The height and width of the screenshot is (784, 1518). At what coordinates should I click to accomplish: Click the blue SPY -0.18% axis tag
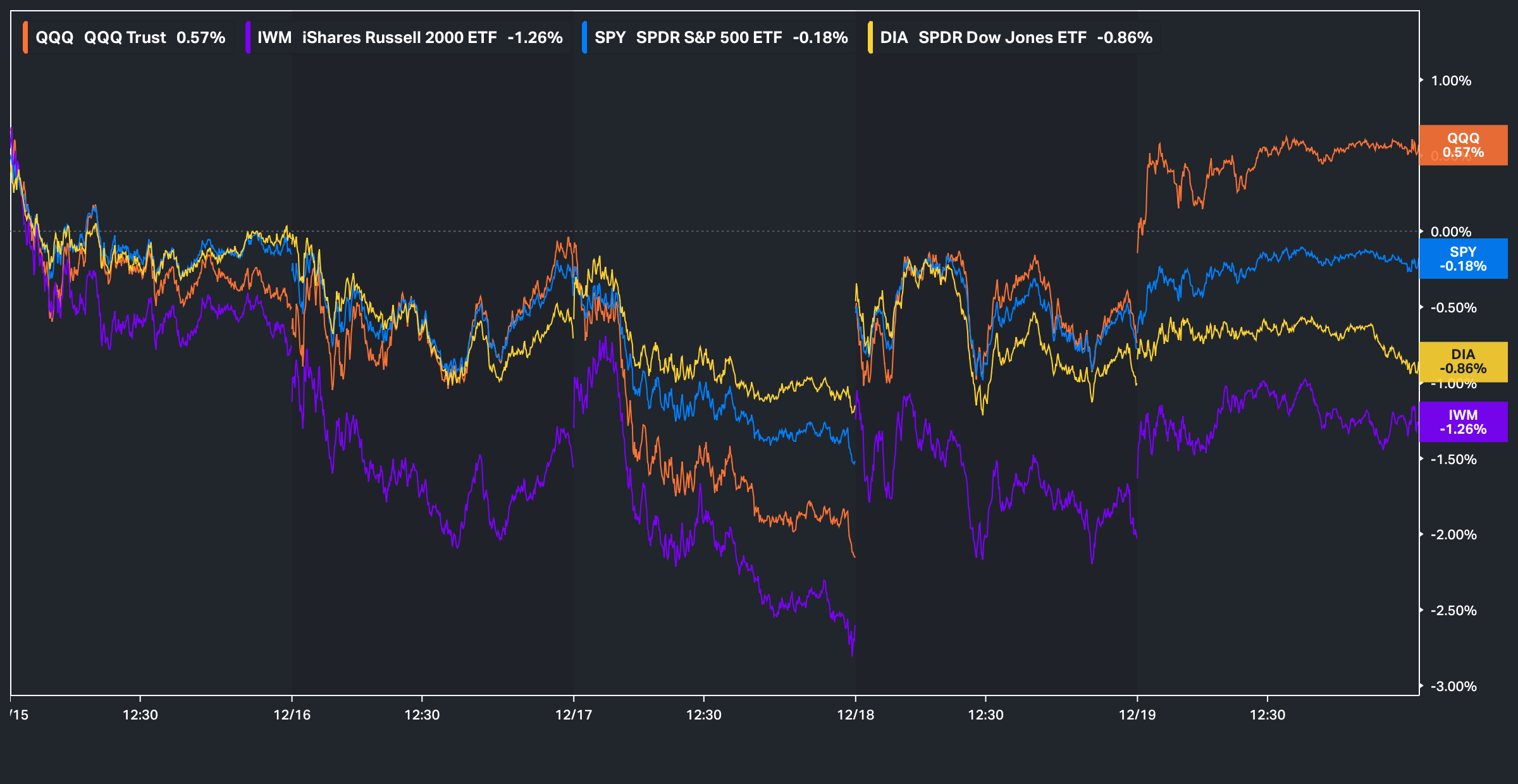coord(1463,259)
